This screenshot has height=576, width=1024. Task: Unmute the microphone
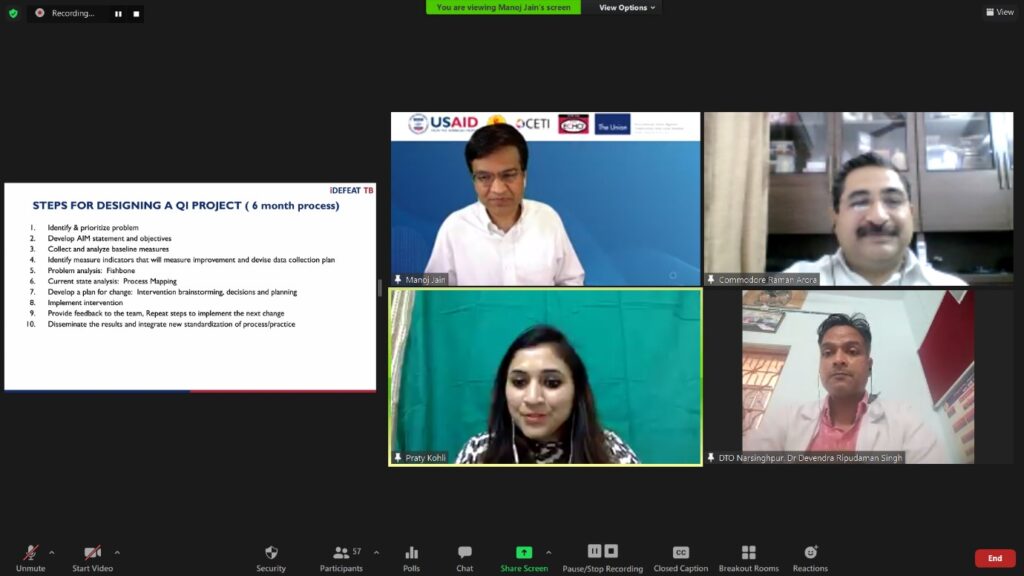click(30, 553)
